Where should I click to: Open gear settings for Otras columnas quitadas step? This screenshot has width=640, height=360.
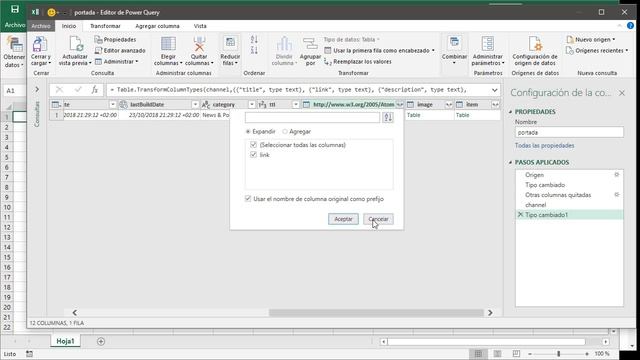[617, 195]
